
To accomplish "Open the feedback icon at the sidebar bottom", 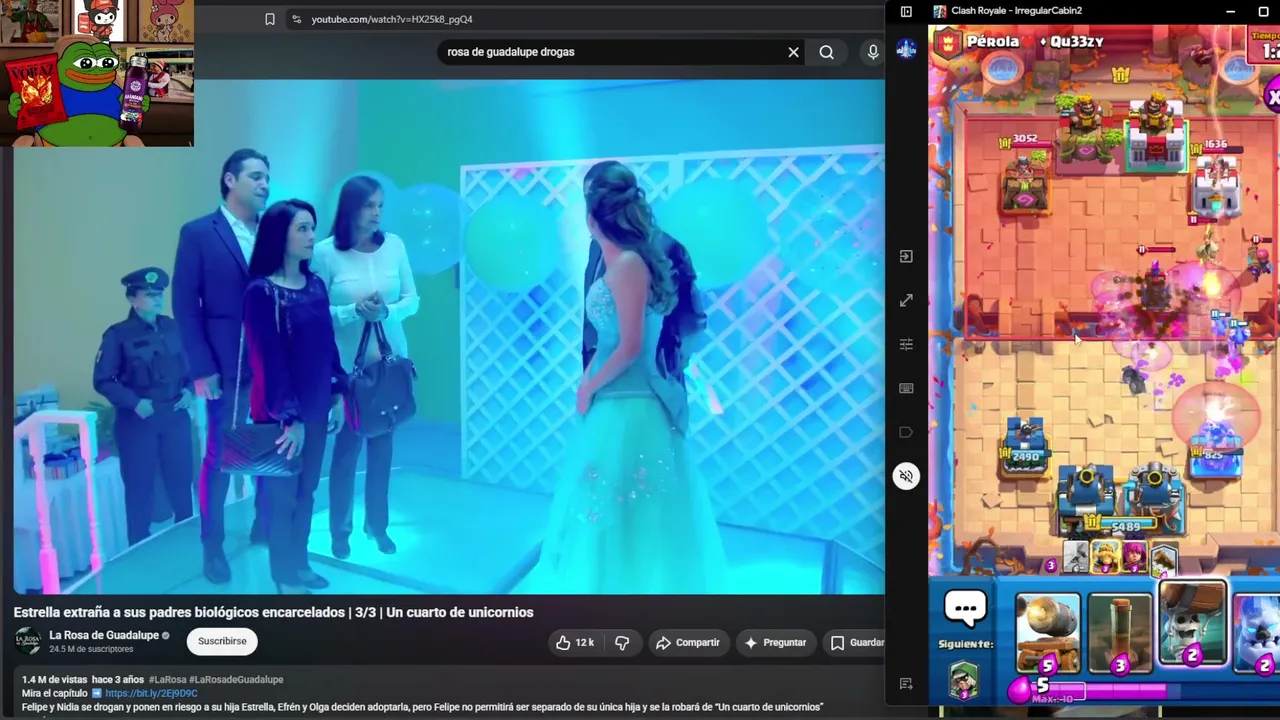I will point(906,684).
